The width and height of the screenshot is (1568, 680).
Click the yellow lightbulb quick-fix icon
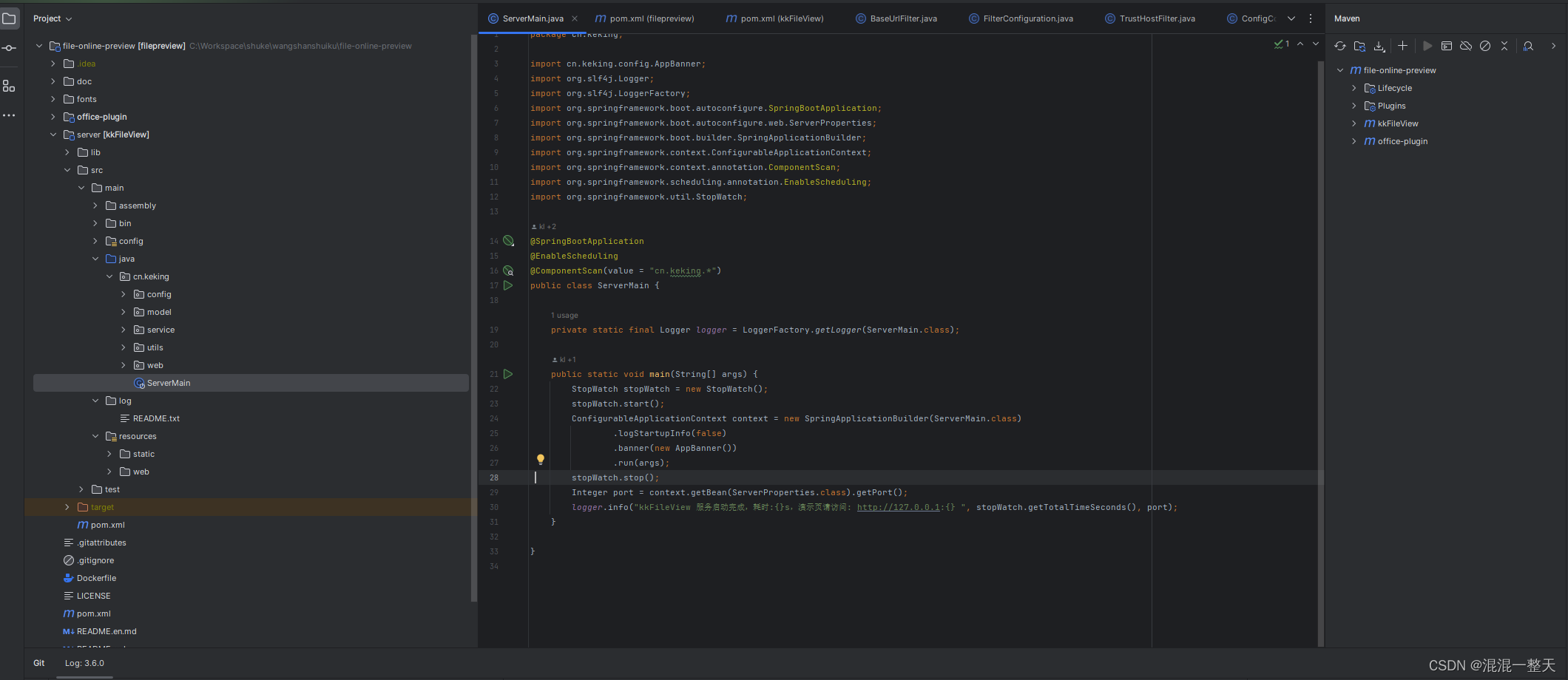(x=541, y=459)
